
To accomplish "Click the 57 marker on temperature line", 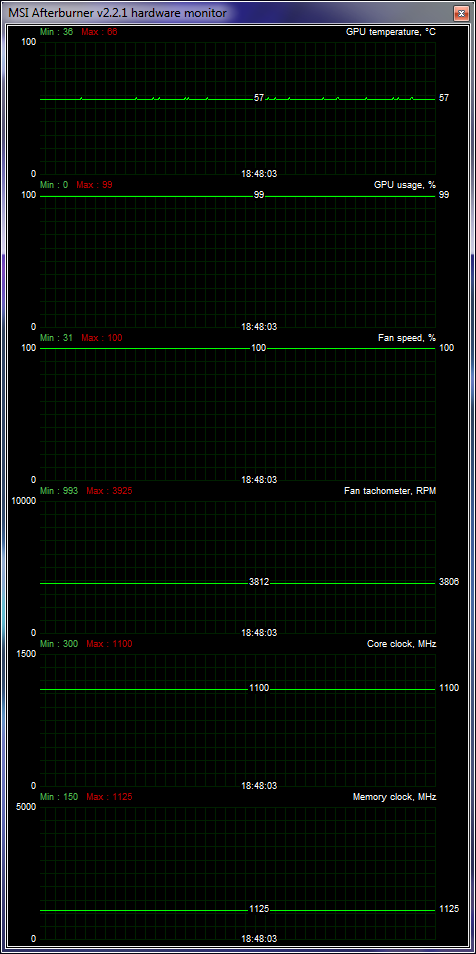I will click(x=259, y=97).
